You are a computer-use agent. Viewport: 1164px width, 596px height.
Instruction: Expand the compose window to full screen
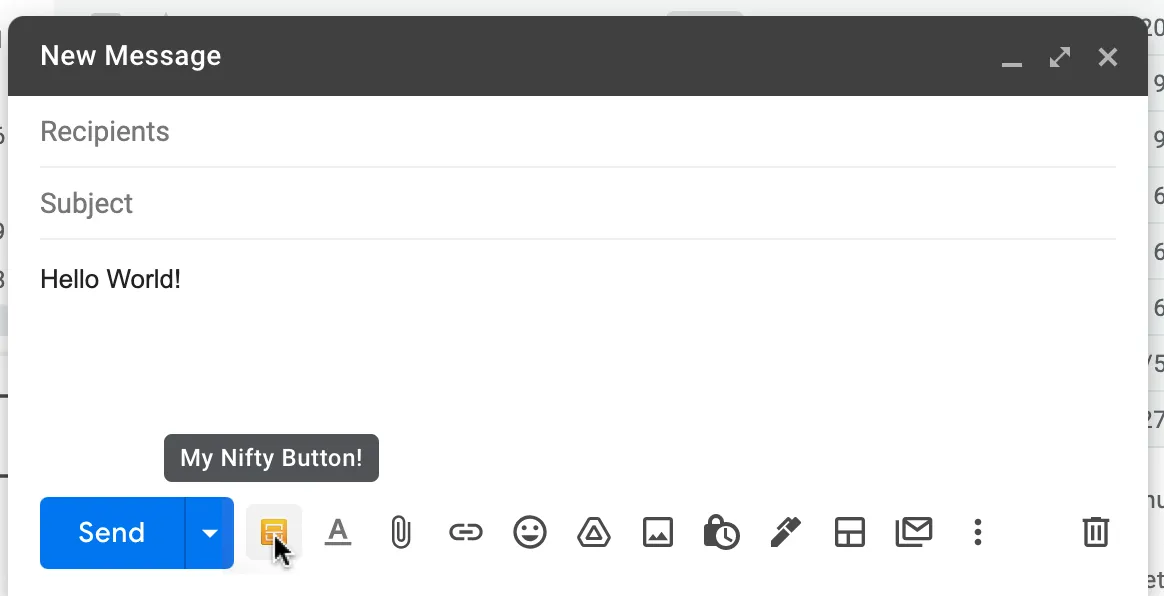[1060, 57]
